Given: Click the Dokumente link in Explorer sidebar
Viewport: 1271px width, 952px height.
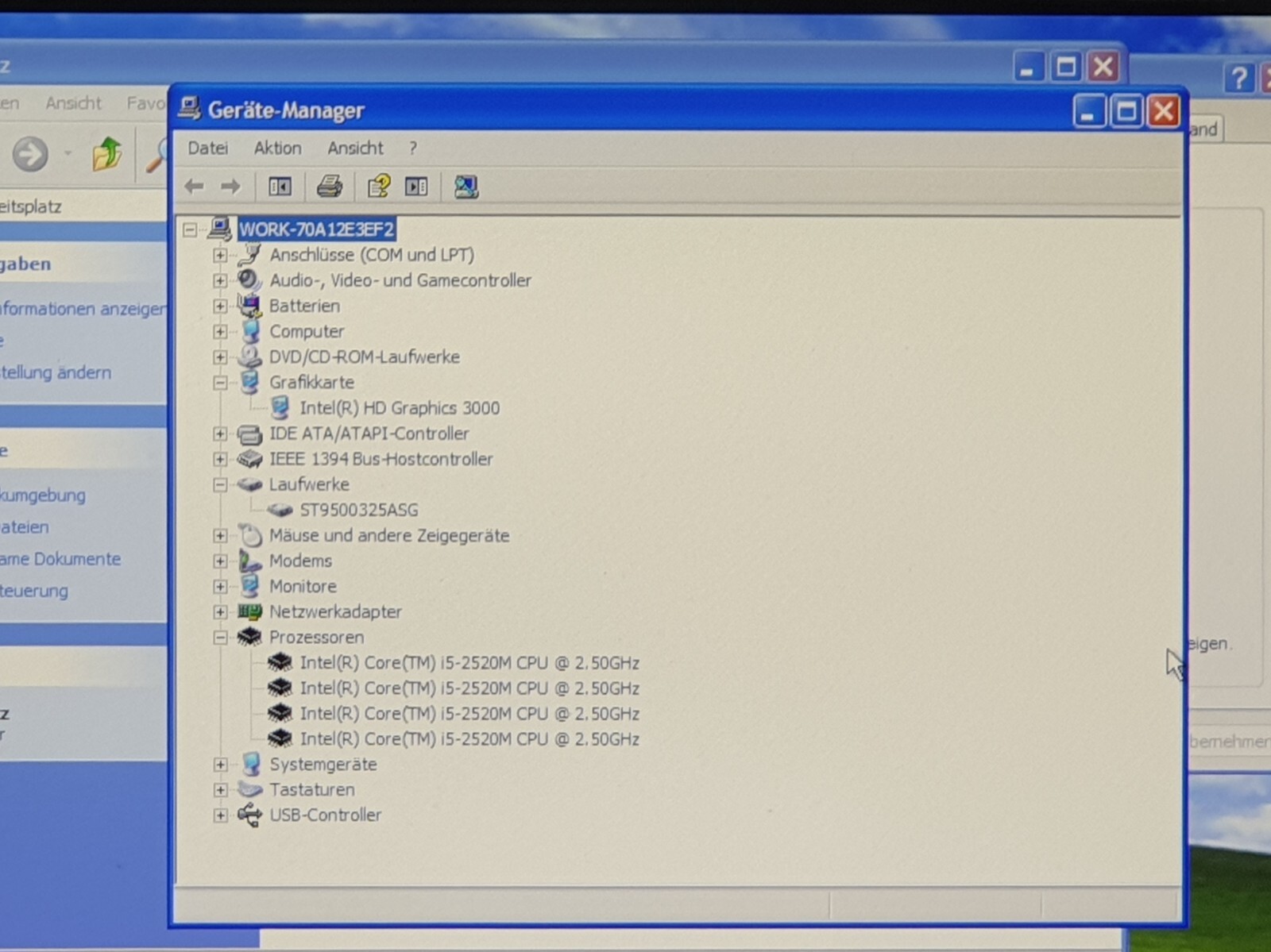Looking at the screenshot, I should pos(60,558).
